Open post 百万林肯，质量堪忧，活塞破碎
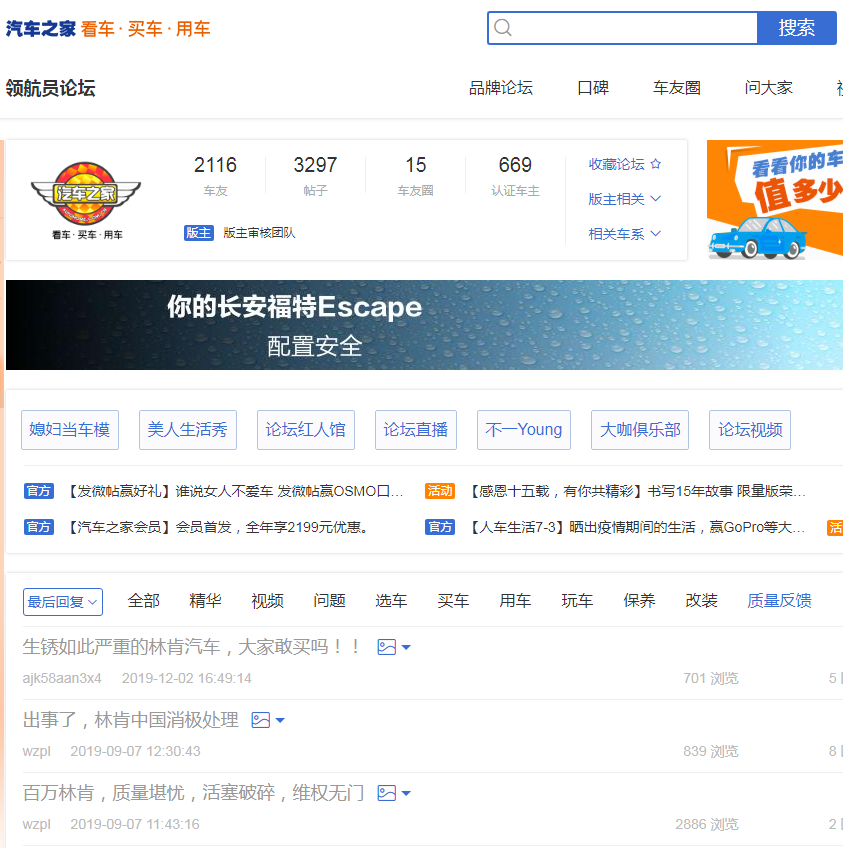The image size is (843, 848). tap(194, 793)
